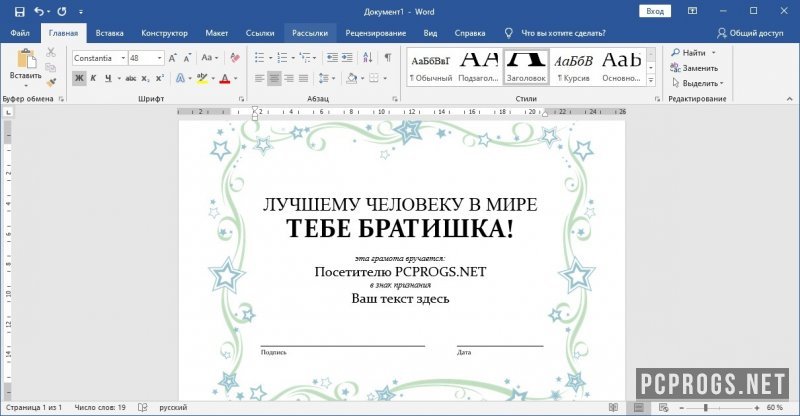800x416 pixels.
Task: Cut selection using the scissors icon
Action: 51,52
